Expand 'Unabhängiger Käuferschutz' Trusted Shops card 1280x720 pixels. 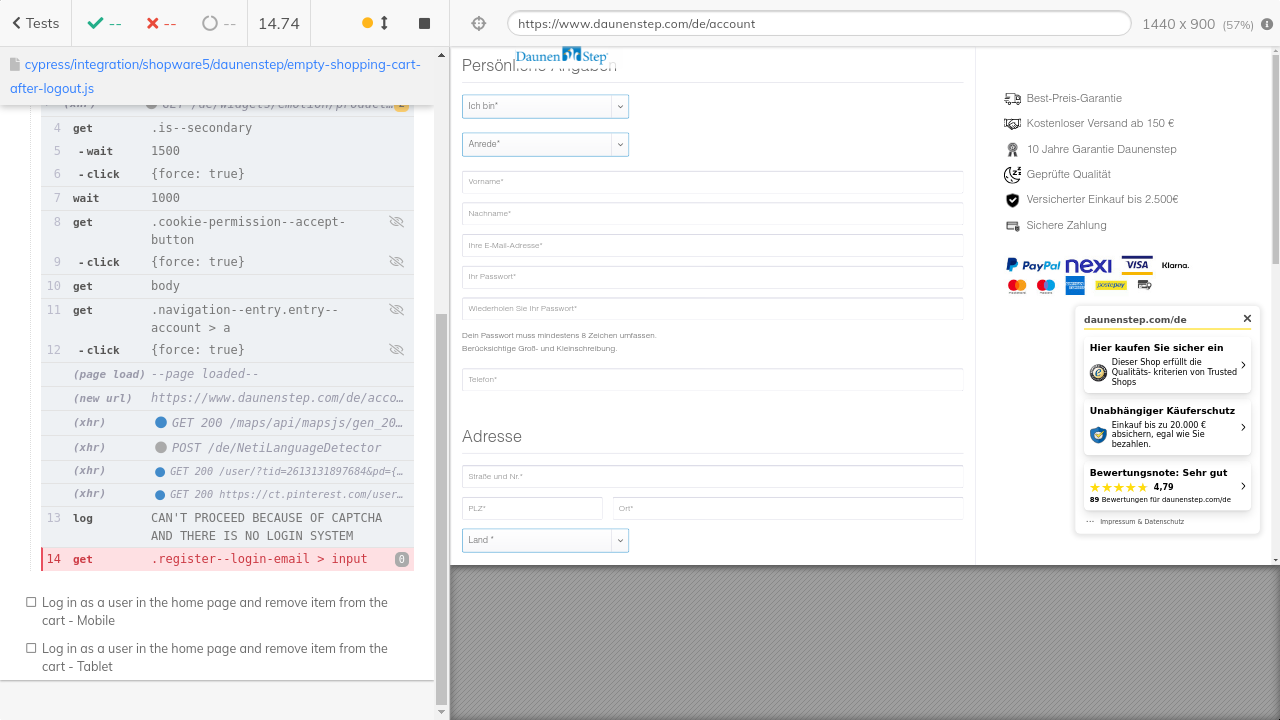coord(1166,427)
